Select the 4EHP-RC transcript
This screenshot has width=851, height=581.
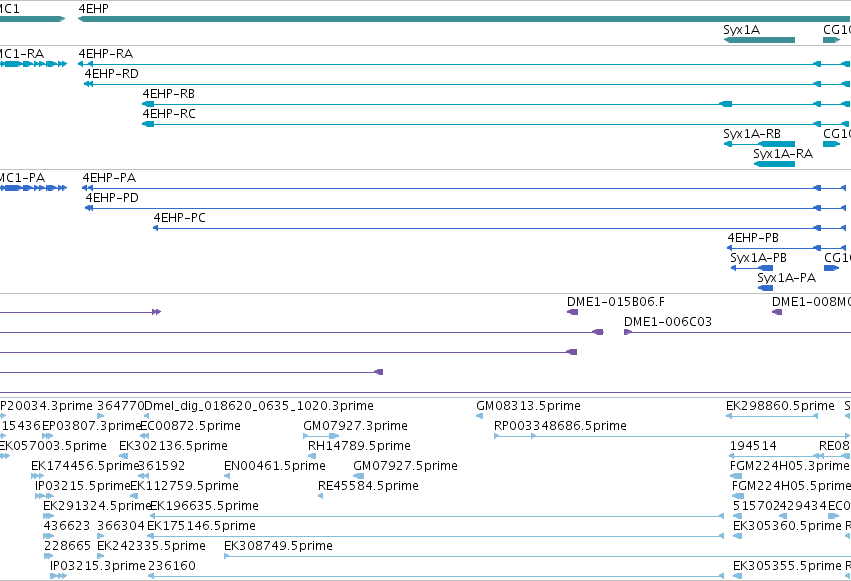[497, 124]
